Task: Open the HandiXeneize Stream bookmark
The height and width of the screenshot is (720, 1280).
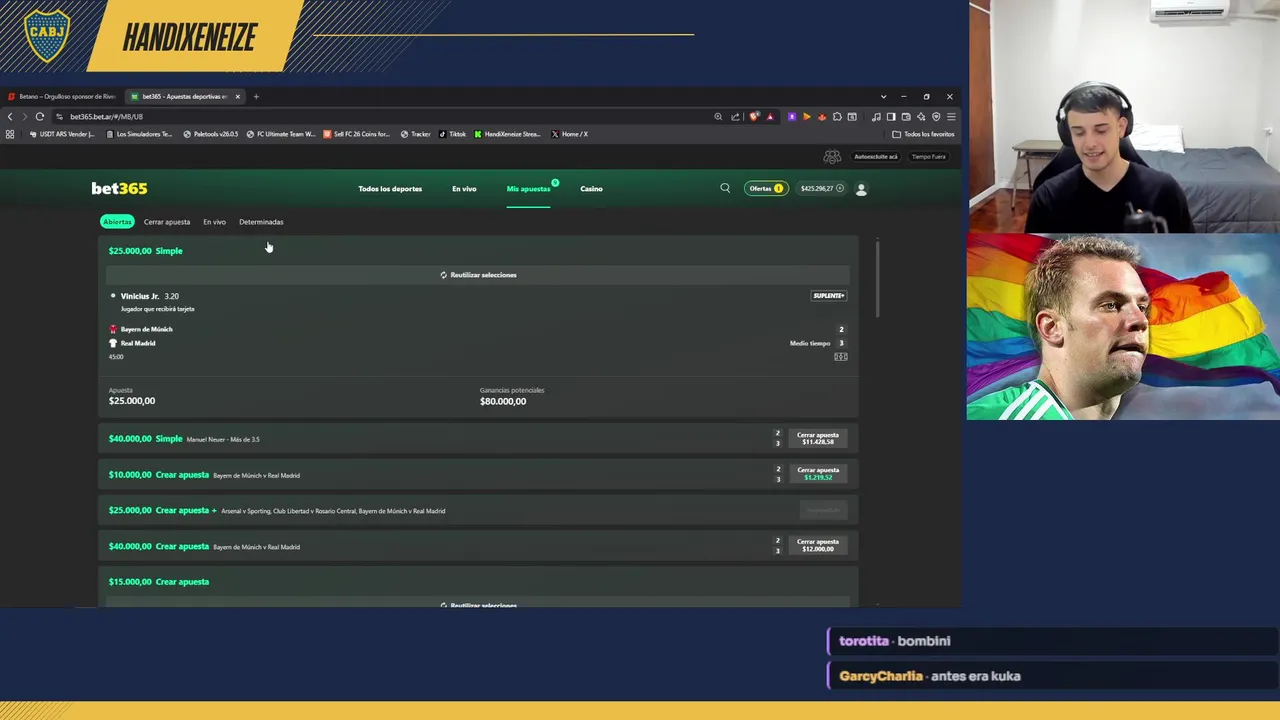Action: (x=508, y=134)
